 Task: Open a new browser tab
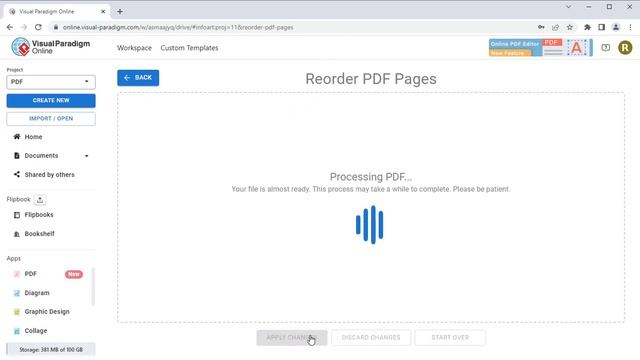click(120, 11)
